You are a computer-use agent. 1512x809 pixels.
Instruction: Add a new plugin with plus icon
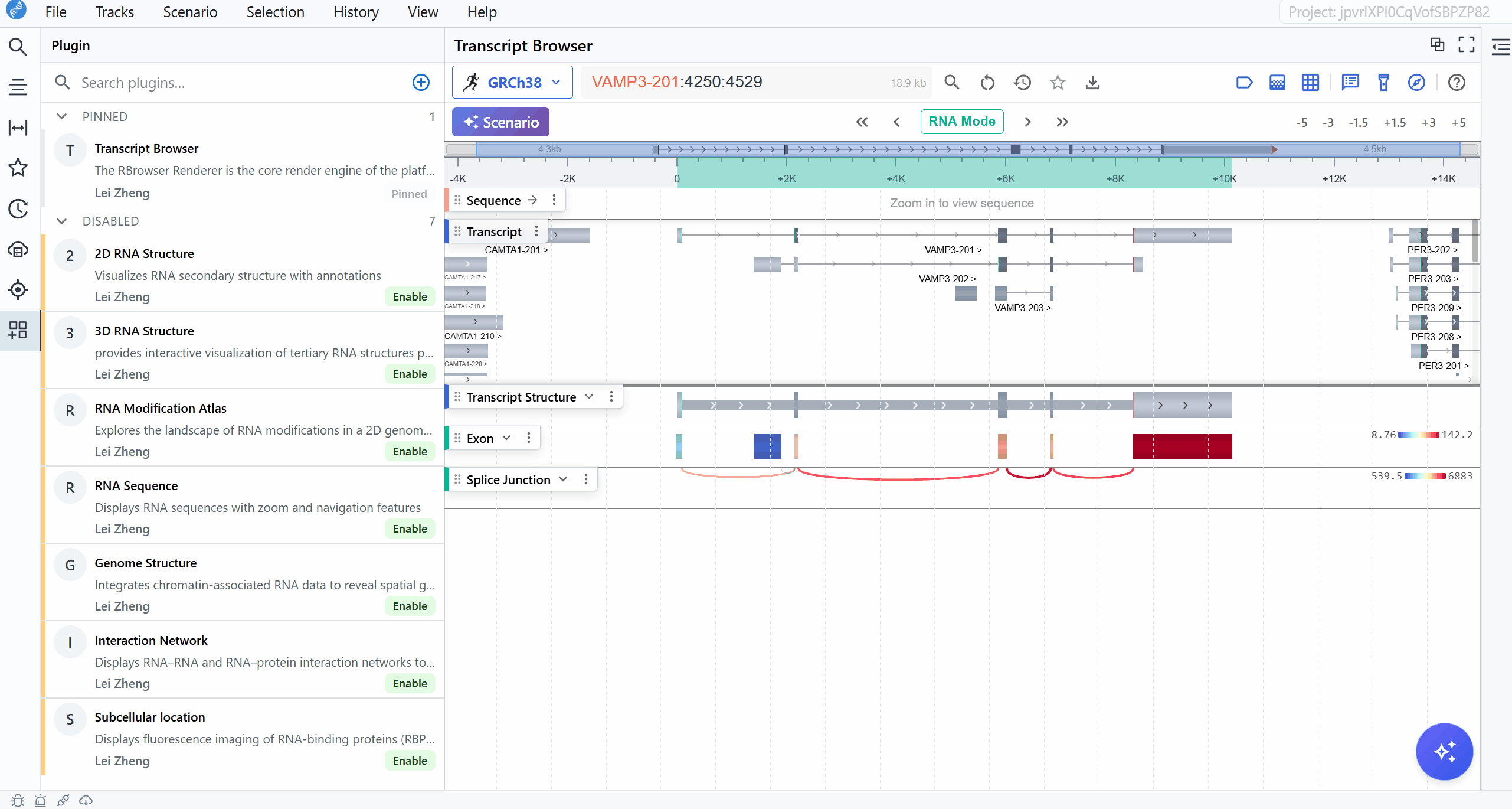pyautogui.click(x=421, y=83)
